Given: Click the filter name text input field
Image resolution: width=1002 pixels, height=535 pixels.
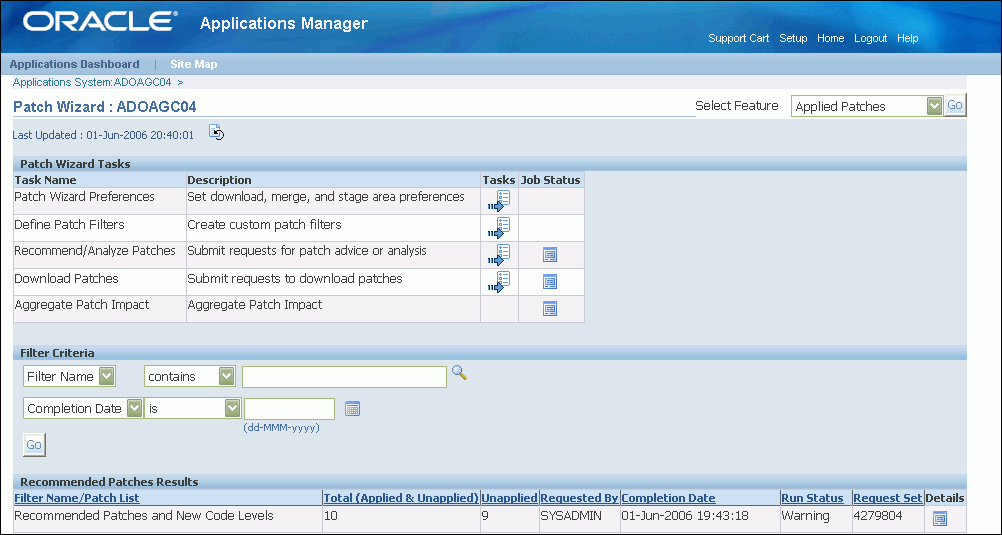Looking at the screenshot, I should [x=344, y=376].
